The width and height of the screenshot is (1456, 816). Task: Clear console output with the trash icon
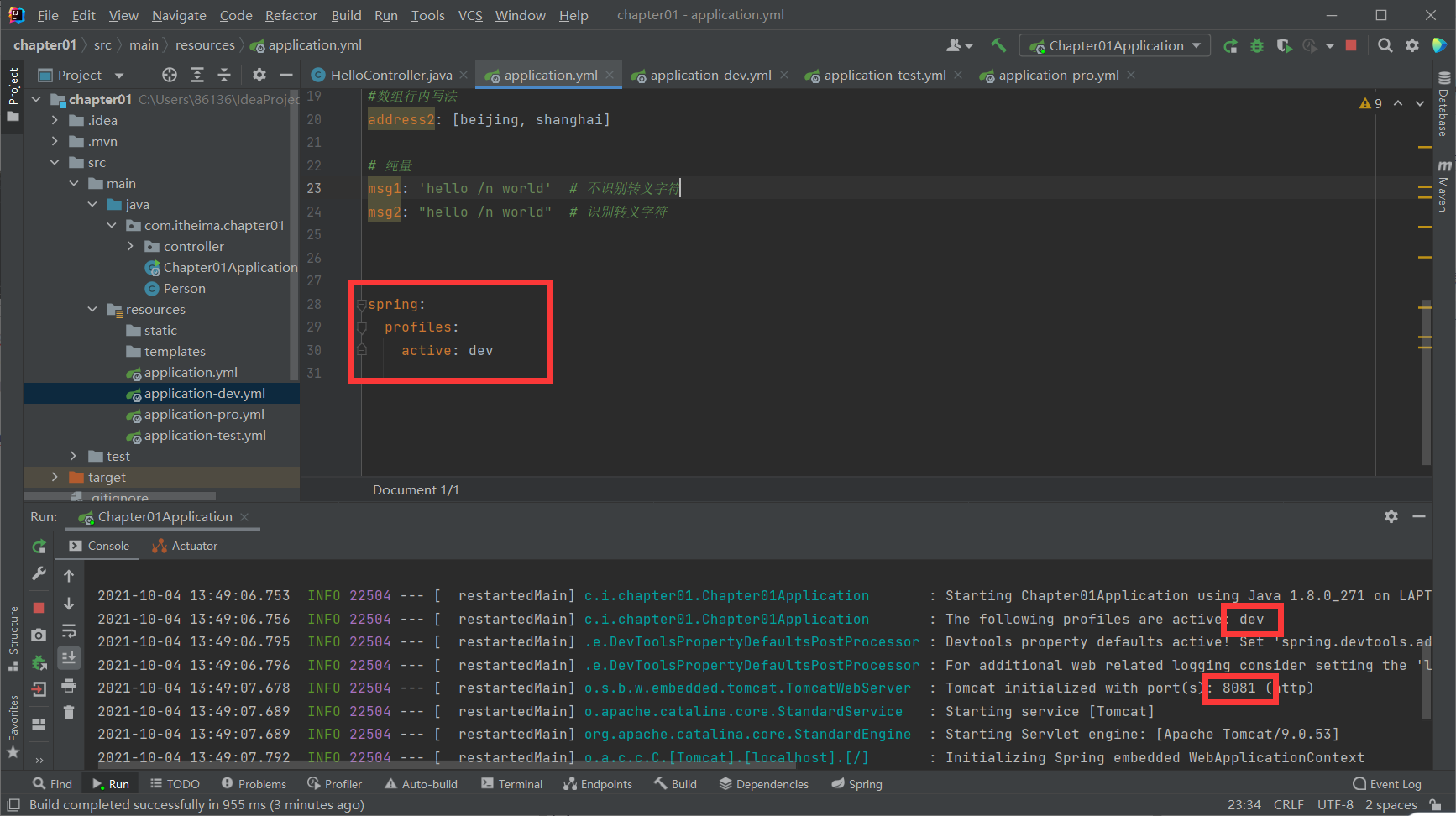[69, 711]
